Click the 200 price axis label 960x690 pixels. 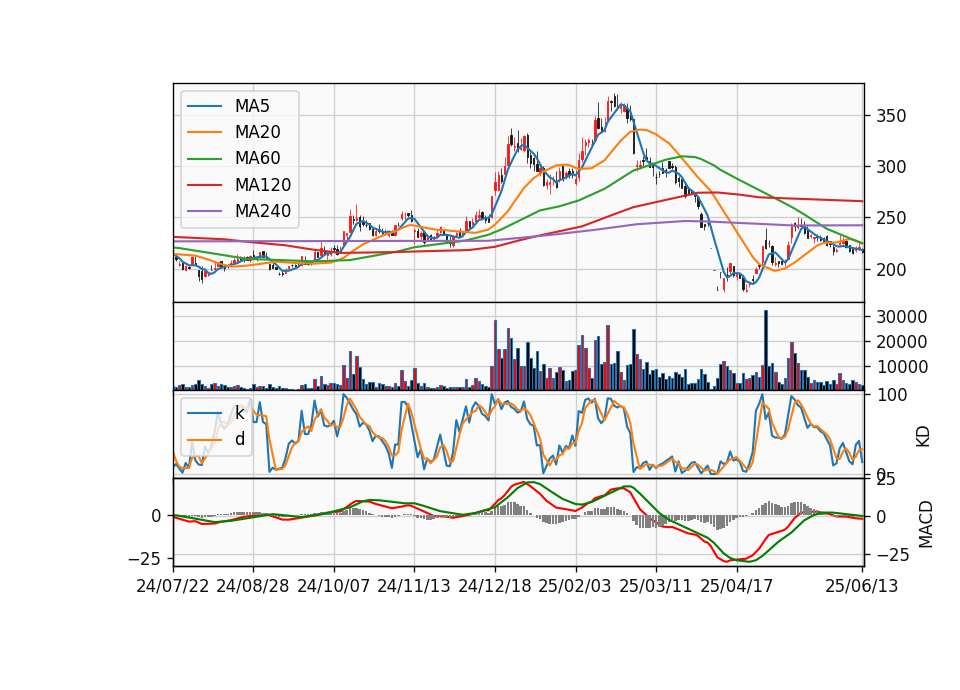891,269
